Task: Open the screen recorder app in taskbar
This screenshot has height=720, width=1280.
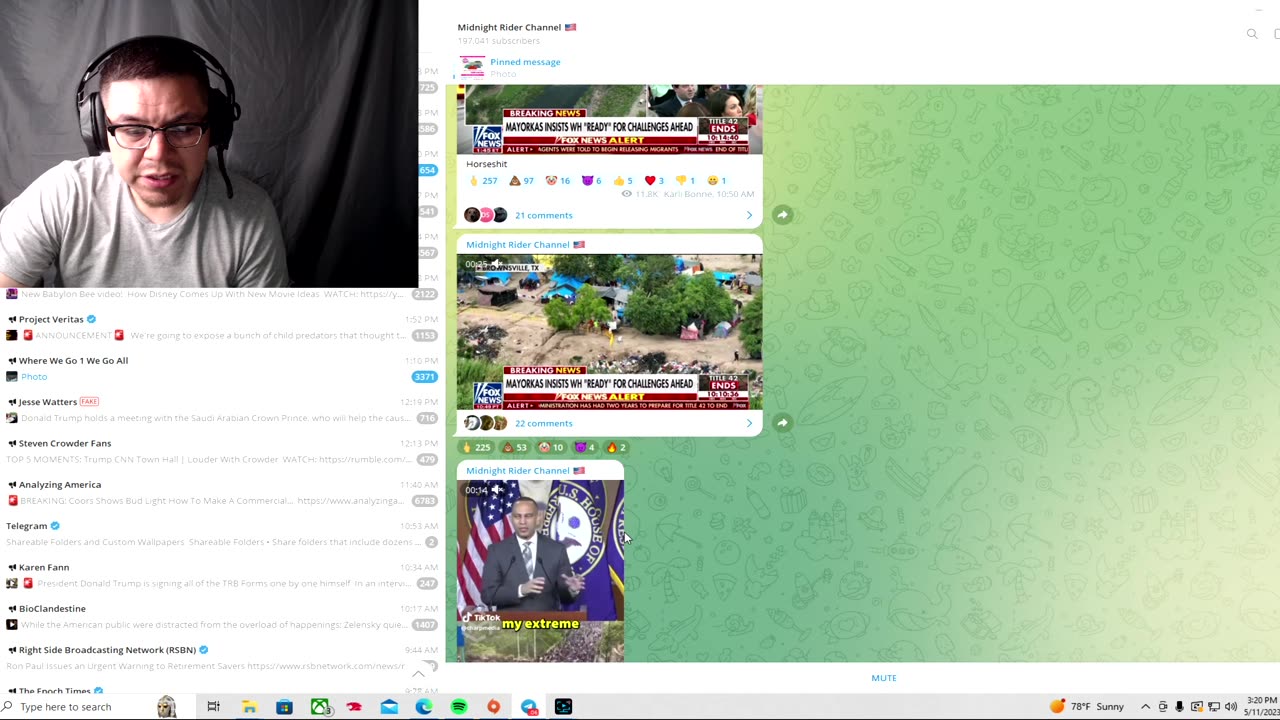Action: [564, 707]
